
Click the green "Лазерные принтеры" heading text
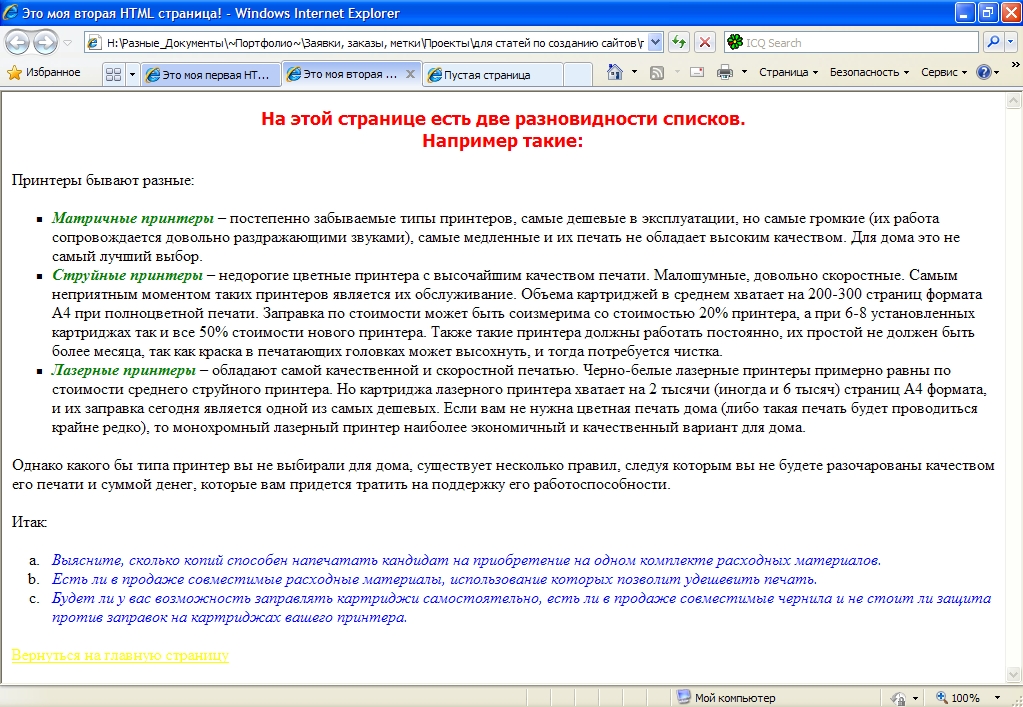[124, 370]
